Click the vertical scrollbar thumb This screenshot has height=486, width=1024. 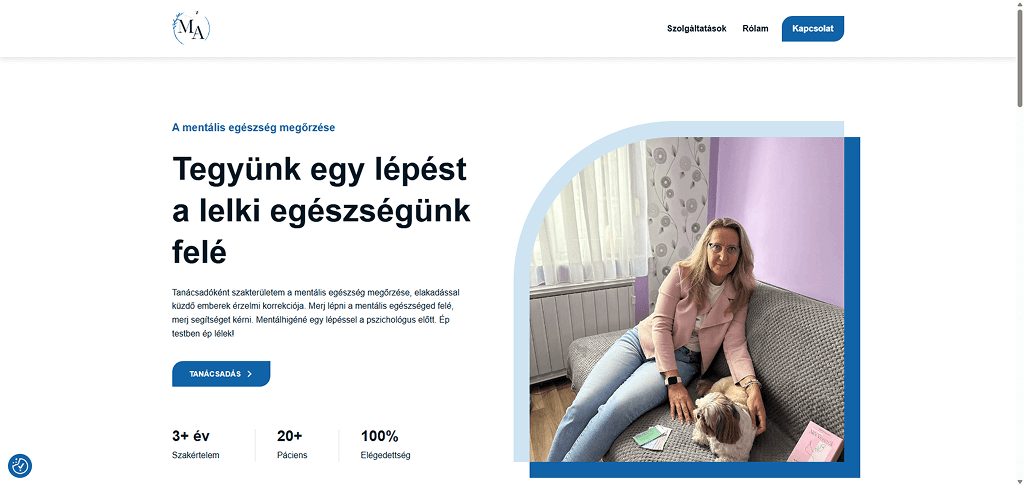[1019, 57]
